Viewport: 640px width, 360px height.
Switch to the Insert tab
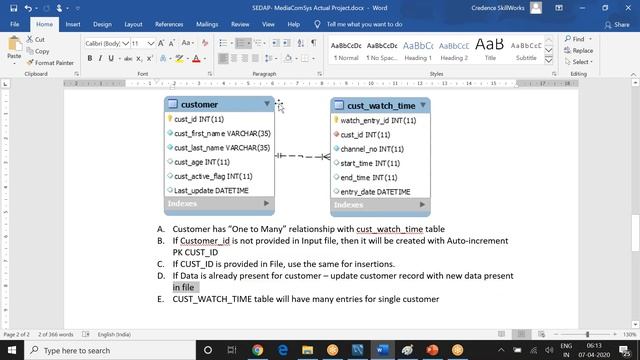click(x=73, y=24)
